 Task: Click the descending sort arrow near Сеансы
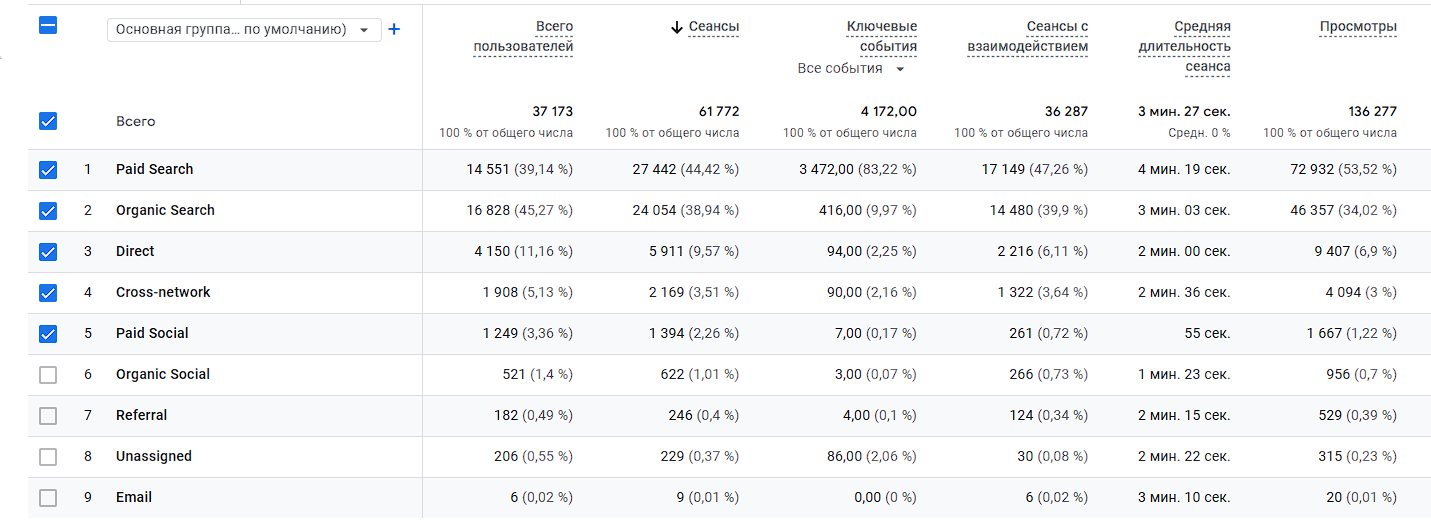coord(677,27)
